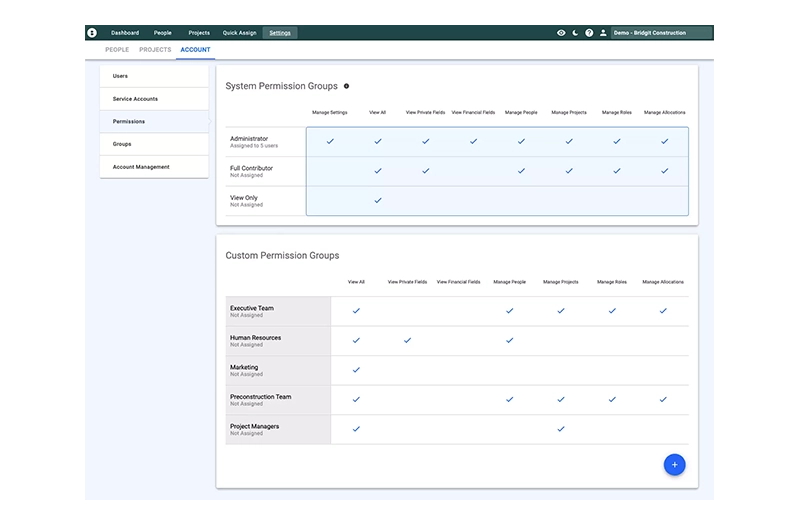800x525 pixels.
Task: Toggle Human Resources View Private Fields checkmark
Action: tap(407, 340)
